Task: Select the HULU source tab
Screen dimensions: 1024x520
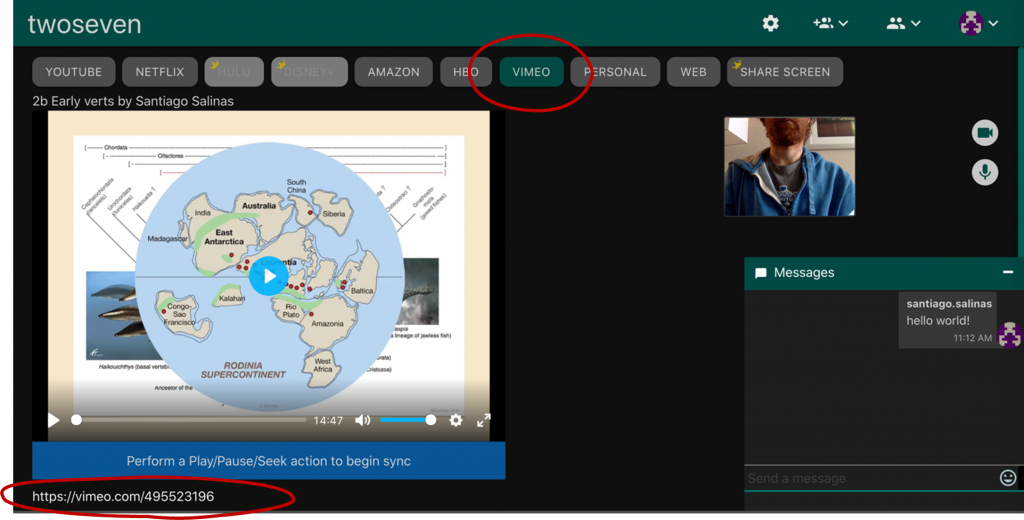Action: 234,72
